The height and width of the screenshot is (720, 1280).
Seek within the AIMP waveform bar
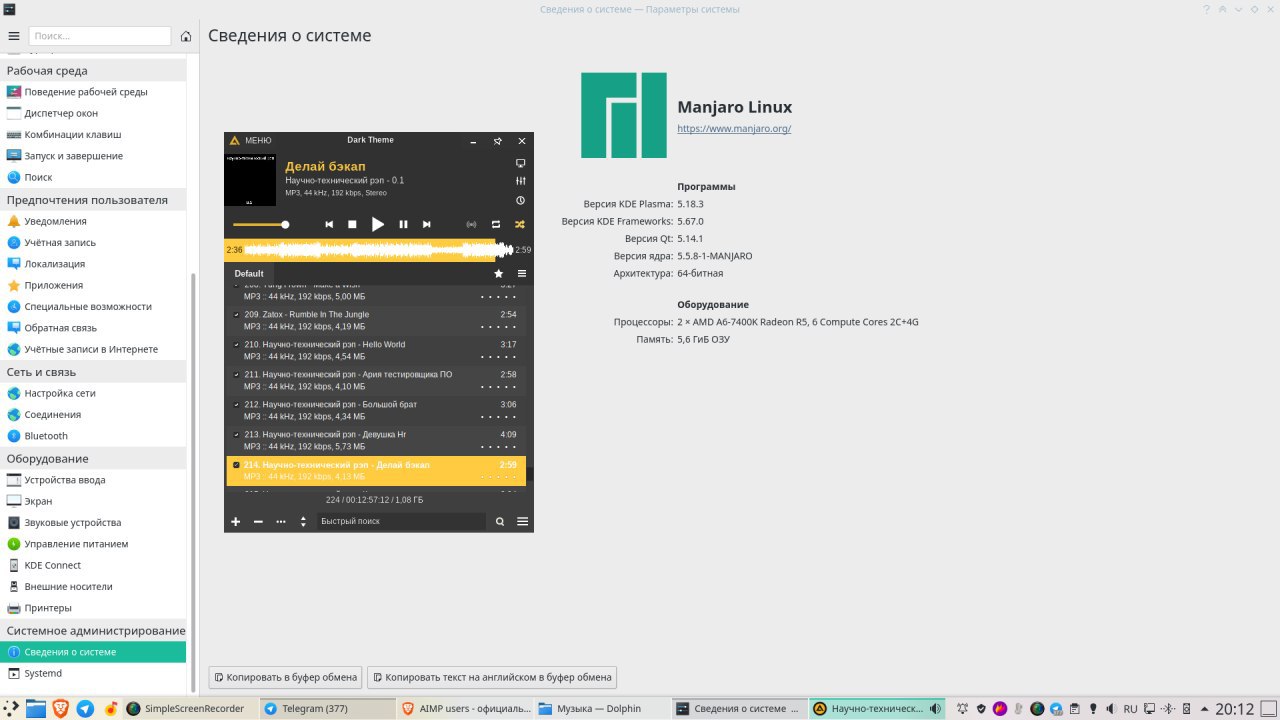tap(378, 250)
